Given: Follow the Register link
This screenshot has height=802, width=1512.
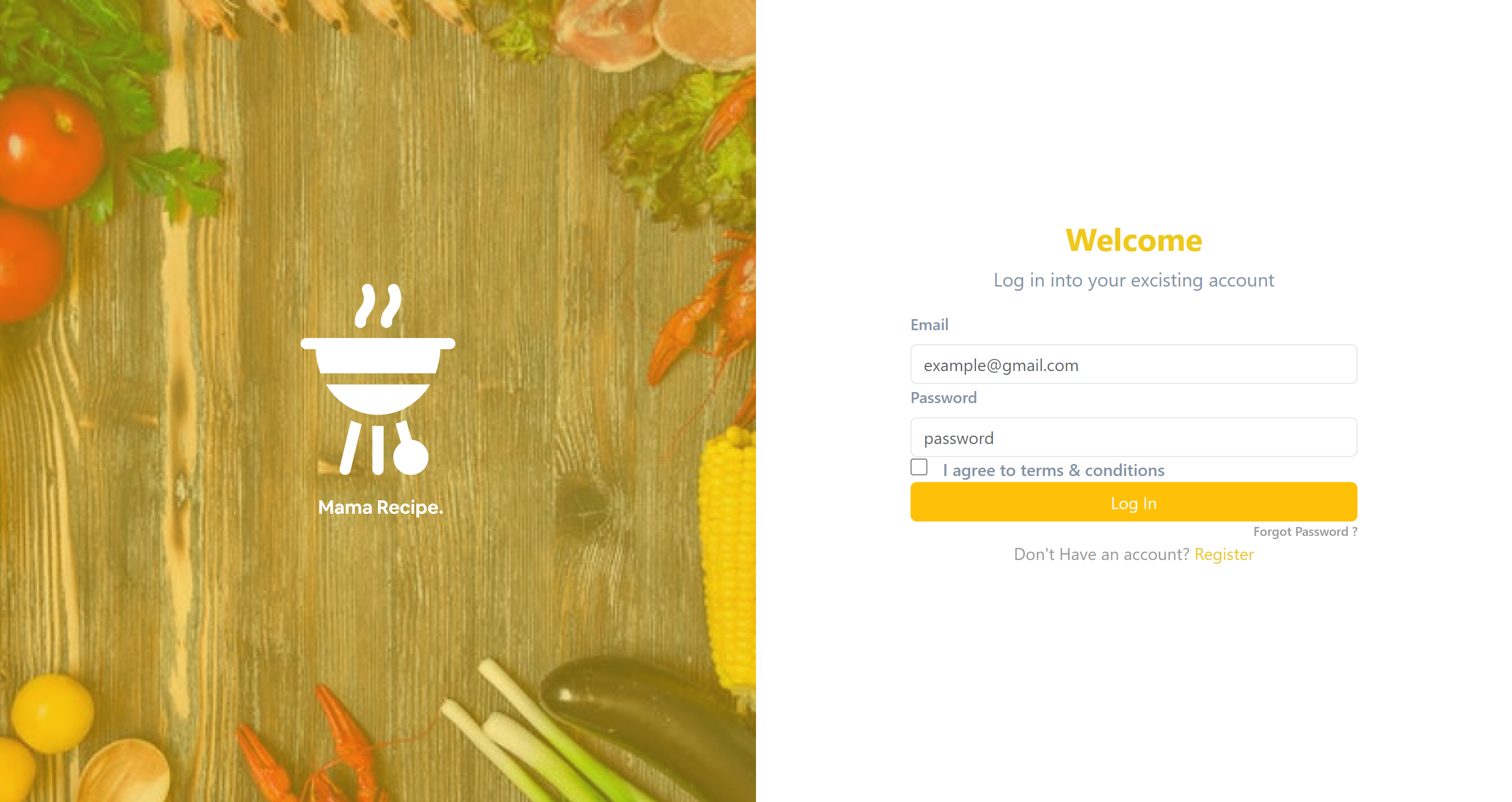Looking at the screenshot, I should point(1224,554).
